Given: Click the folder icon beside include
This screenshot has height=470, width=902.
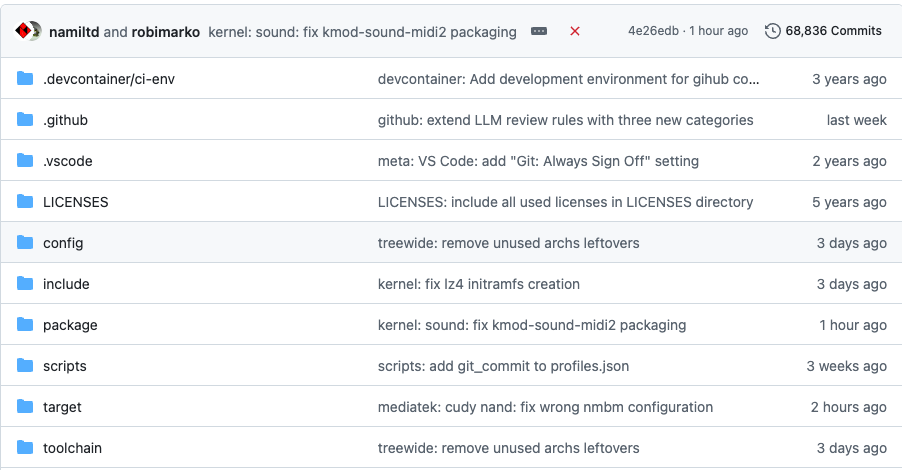Looking at the screenshot, I should (x=25, y=283).
